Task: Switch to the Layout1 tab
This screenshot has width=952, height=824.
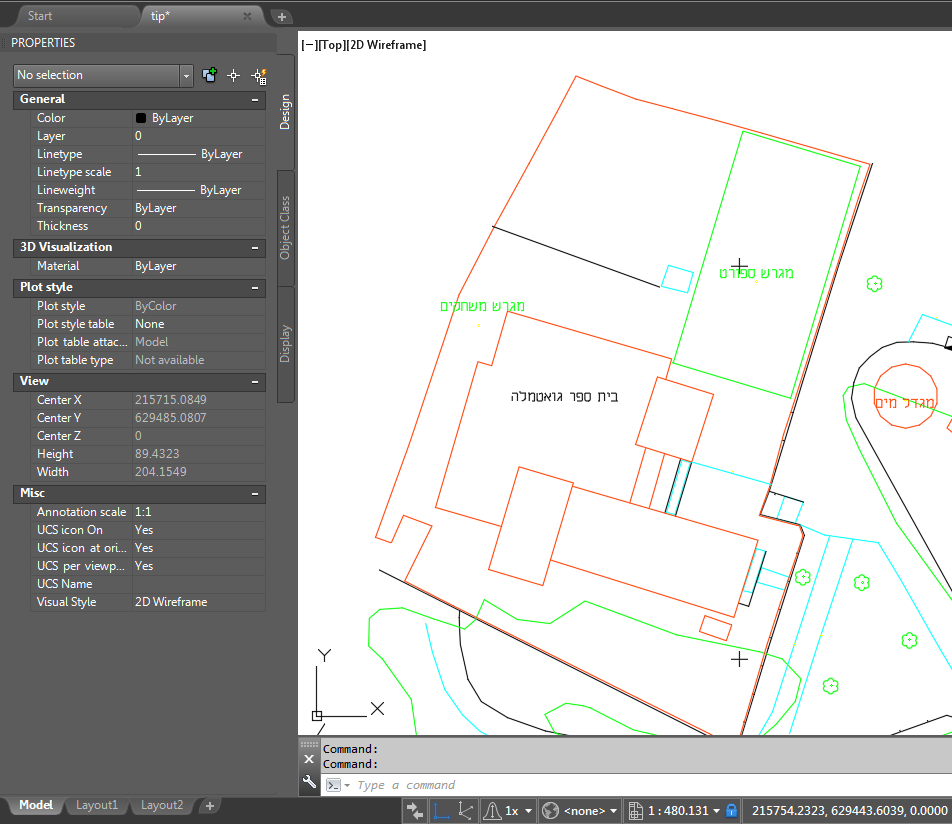Action: point(97,805)
